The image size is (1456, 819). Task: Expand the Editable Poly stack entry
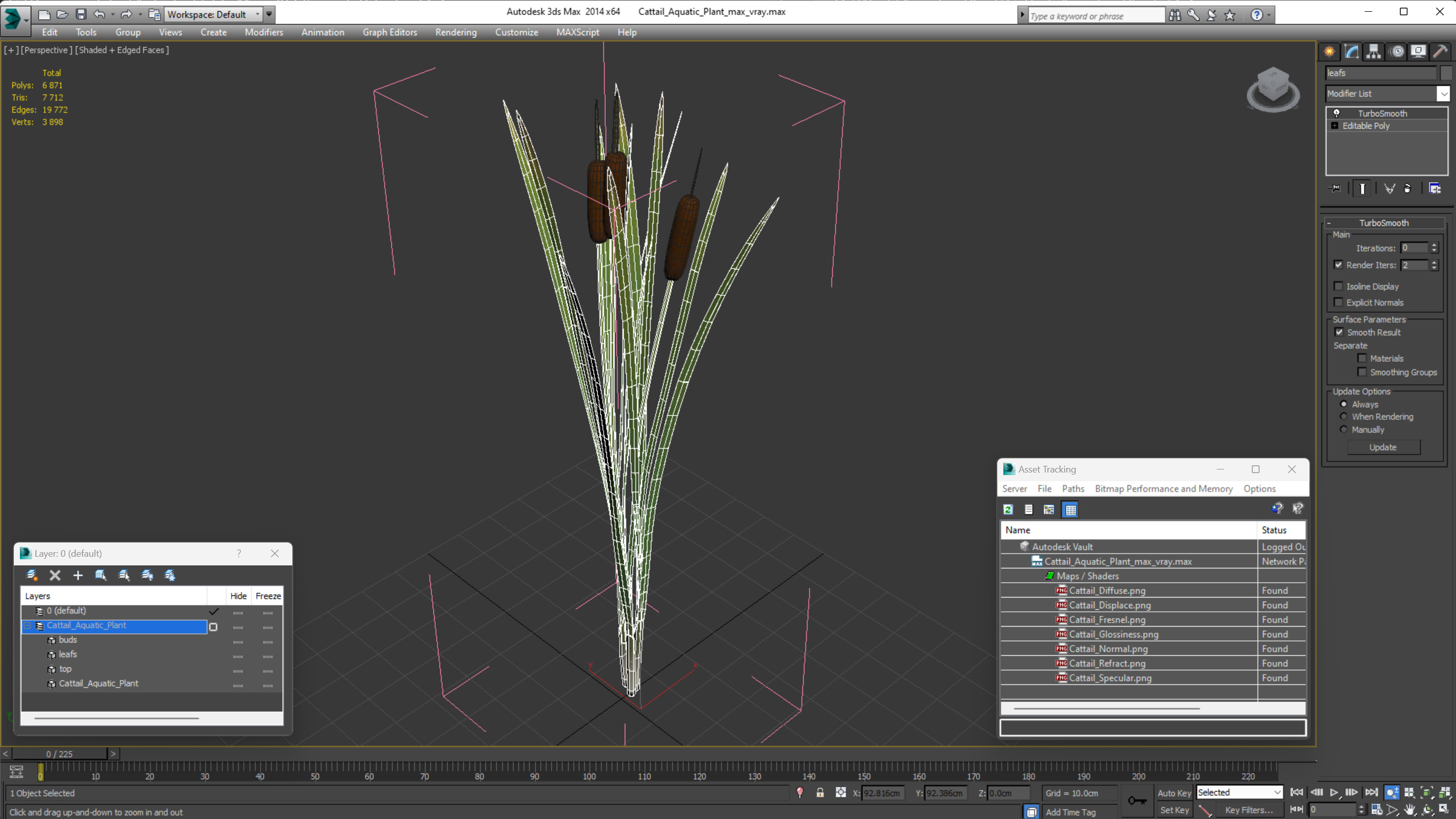pyautogui.click(x=1335, y=126)
